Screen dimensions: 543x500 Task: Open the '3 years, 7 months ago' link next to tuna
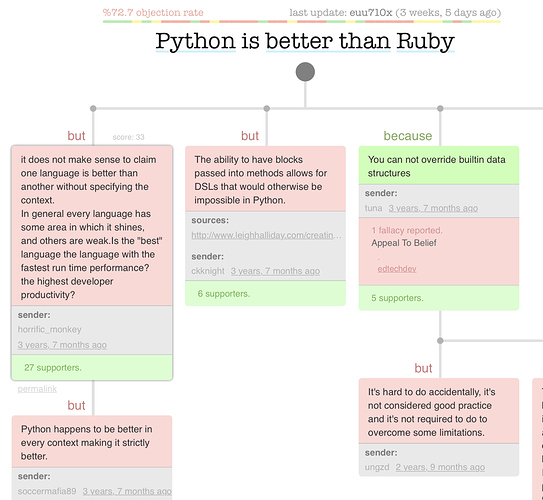click(x=433, y=208)
